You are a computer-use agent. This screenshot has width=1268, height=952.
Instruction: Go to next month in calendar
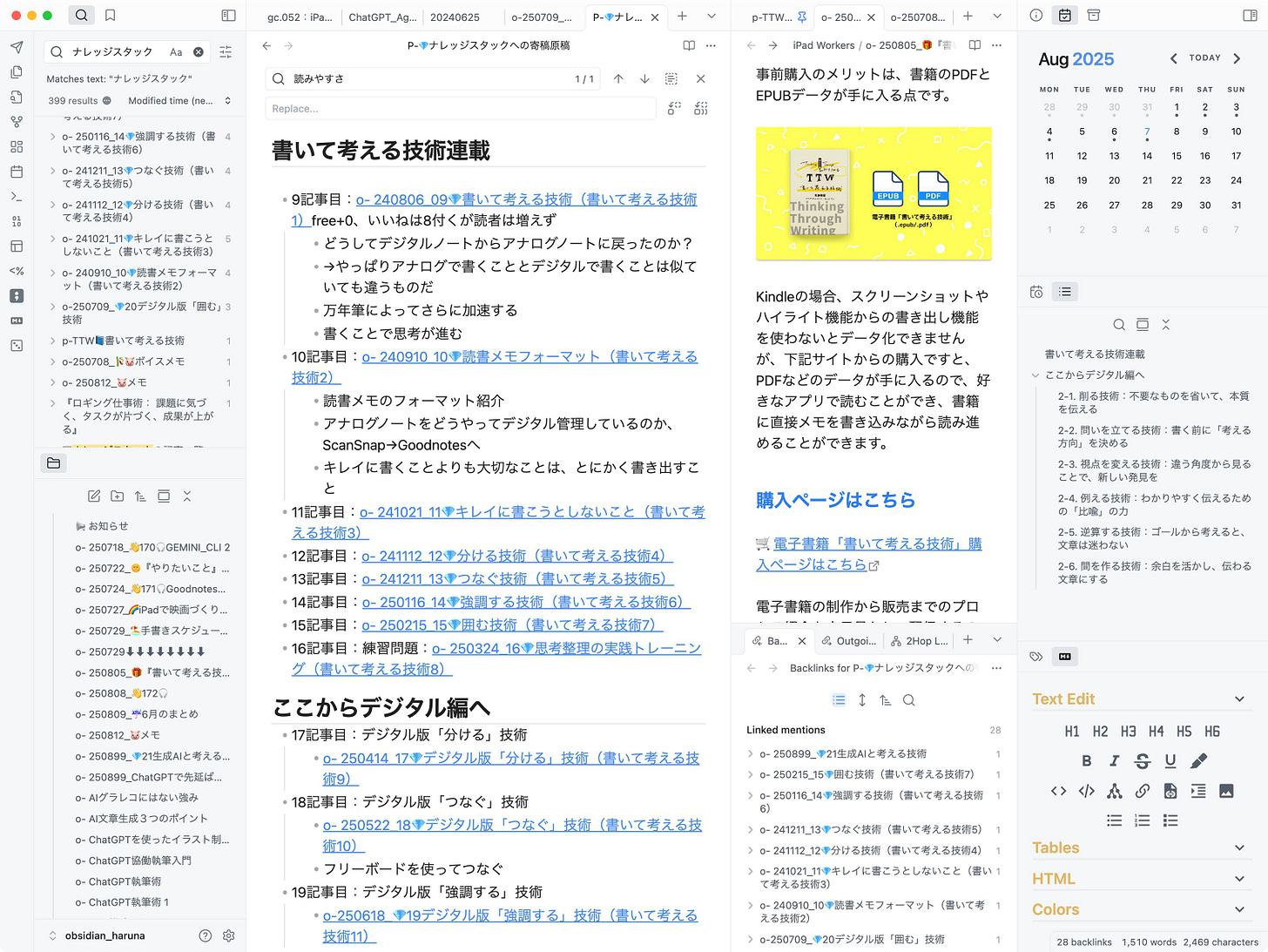click(1237, 58)
